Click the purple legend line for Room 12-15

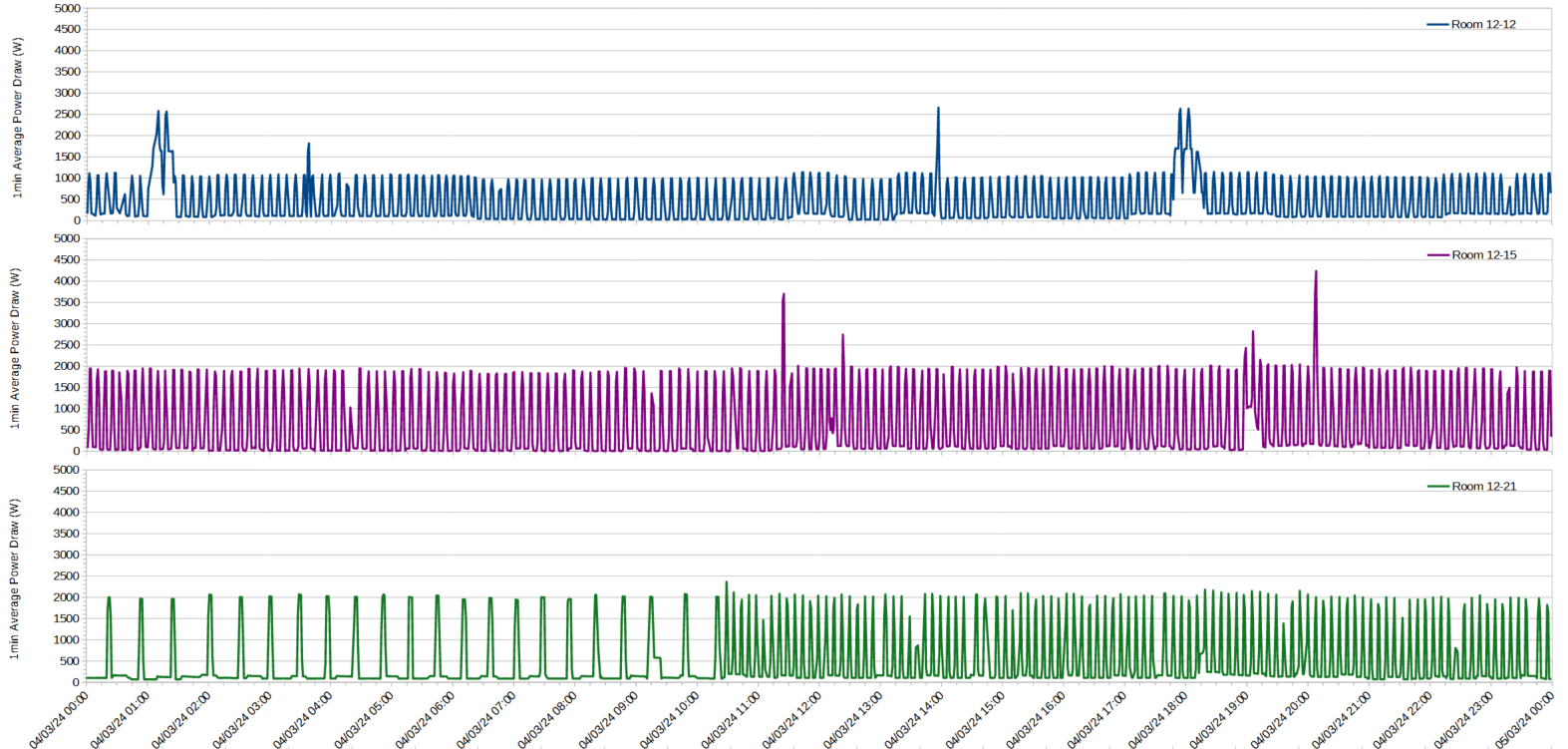[x=1437, y=255]
